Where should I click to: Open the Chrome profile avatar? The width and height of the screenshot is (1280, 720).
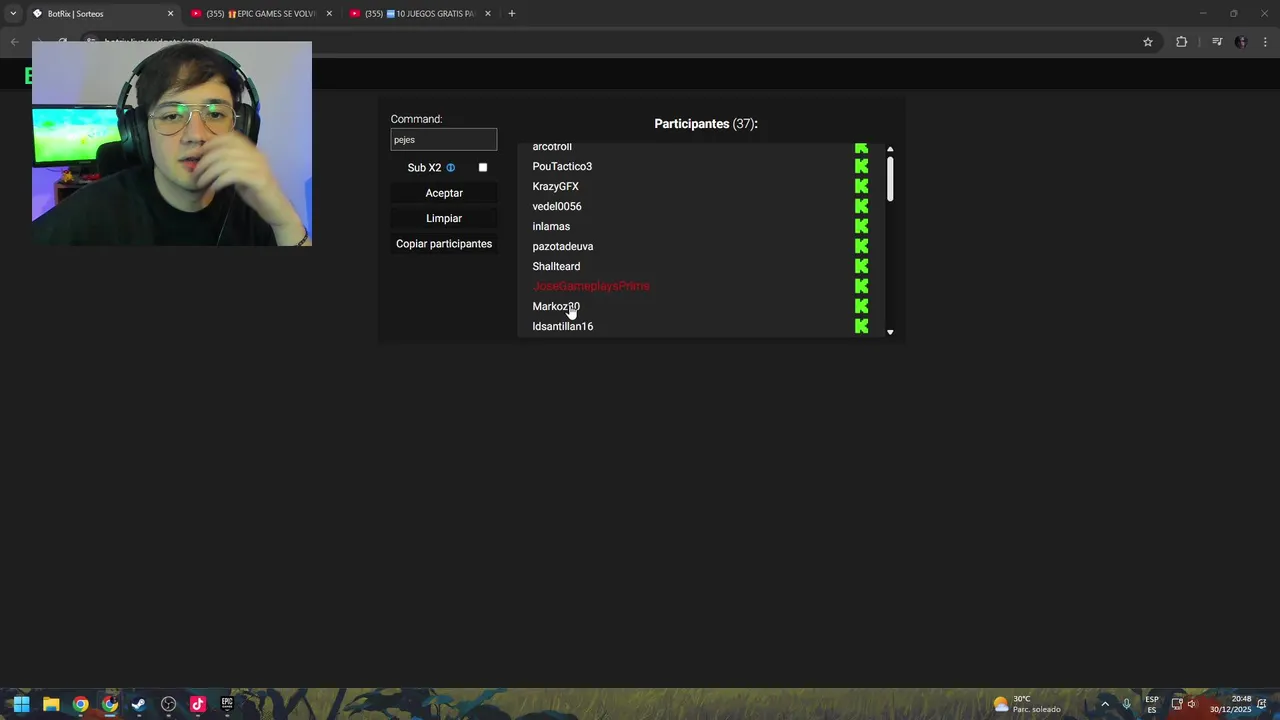[1241, 42]
